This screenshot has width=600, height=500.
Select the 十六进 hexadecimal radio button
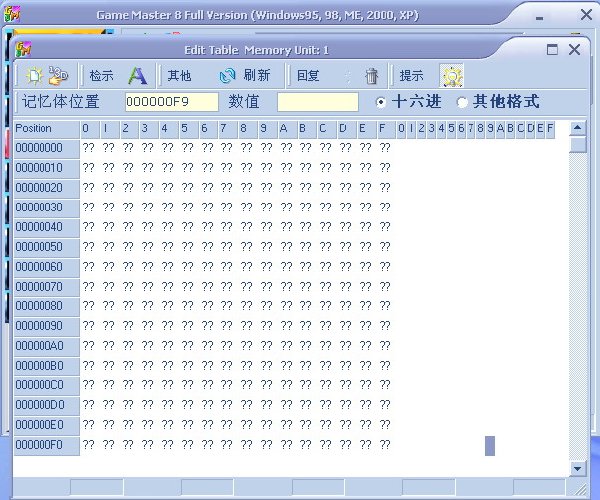point(381,102)
